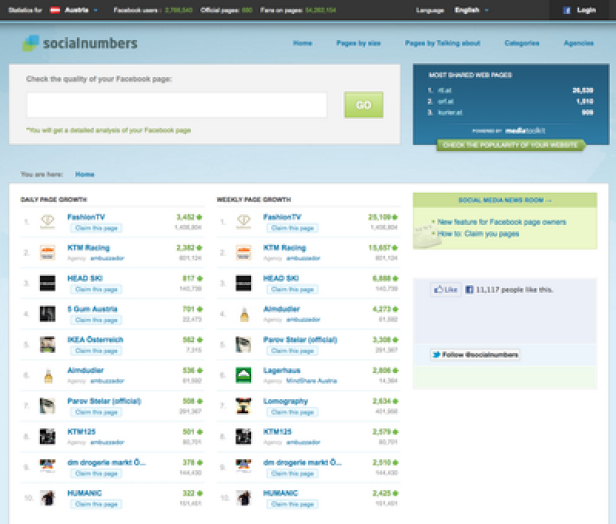The width and height of the screenshot is (616, 524).
Task: Open HUMANIC link in daily growth
Action: pos(84,493)
